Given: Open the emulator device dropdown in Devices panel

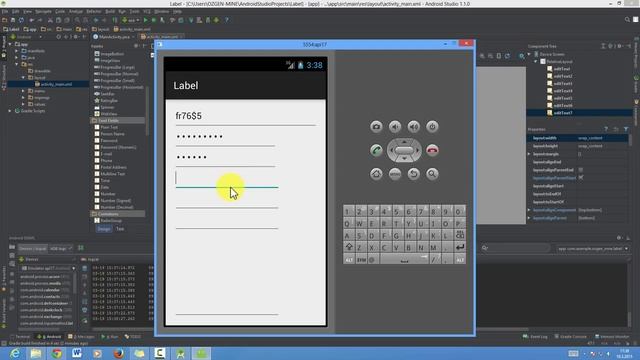Looking at the screenshot, I should pyautogui.click(x=73, y=269).
